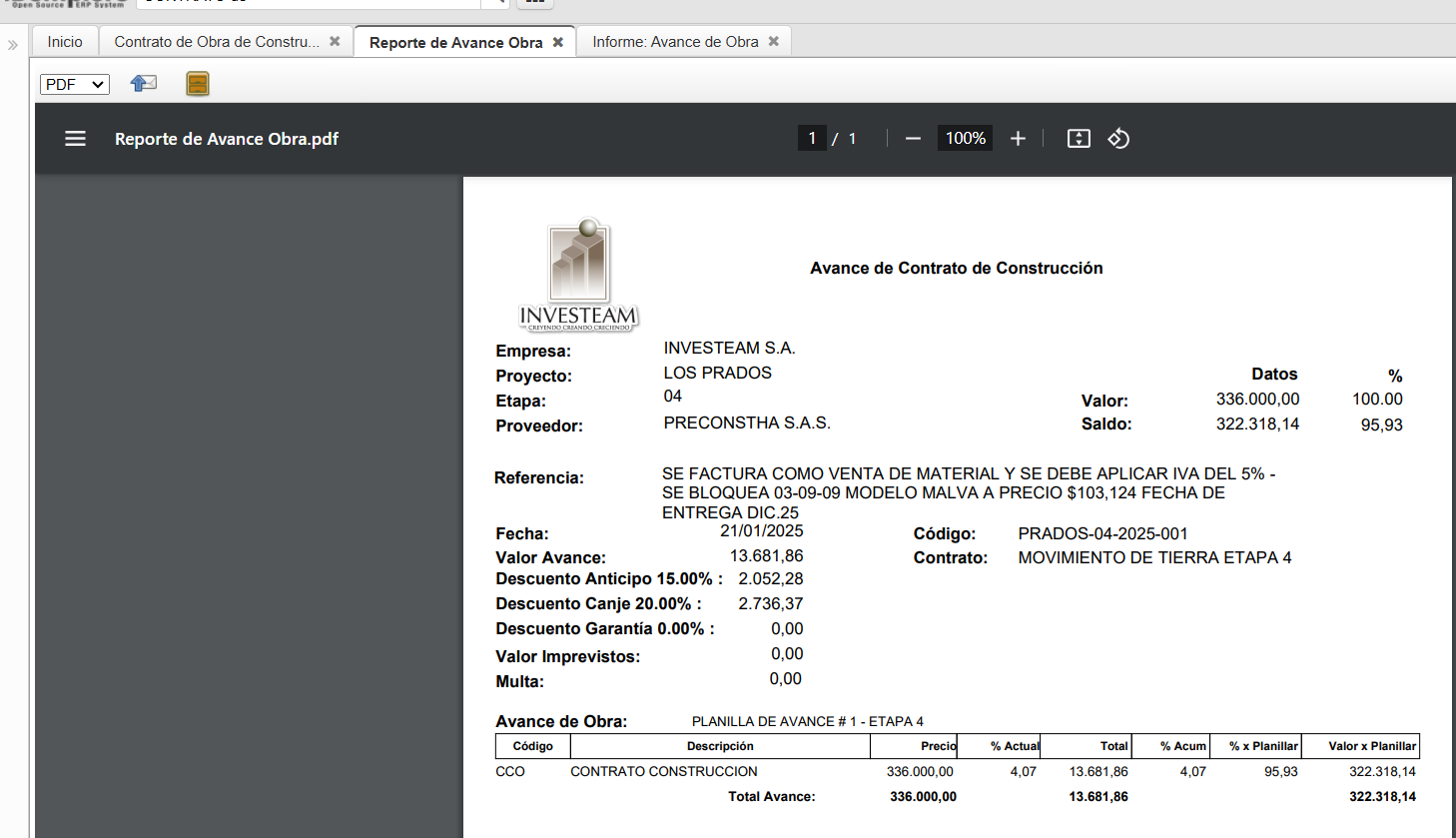Close the Informe: Avance de Obra tab
Screen dimensions: 1456x838
click(774, 42)
